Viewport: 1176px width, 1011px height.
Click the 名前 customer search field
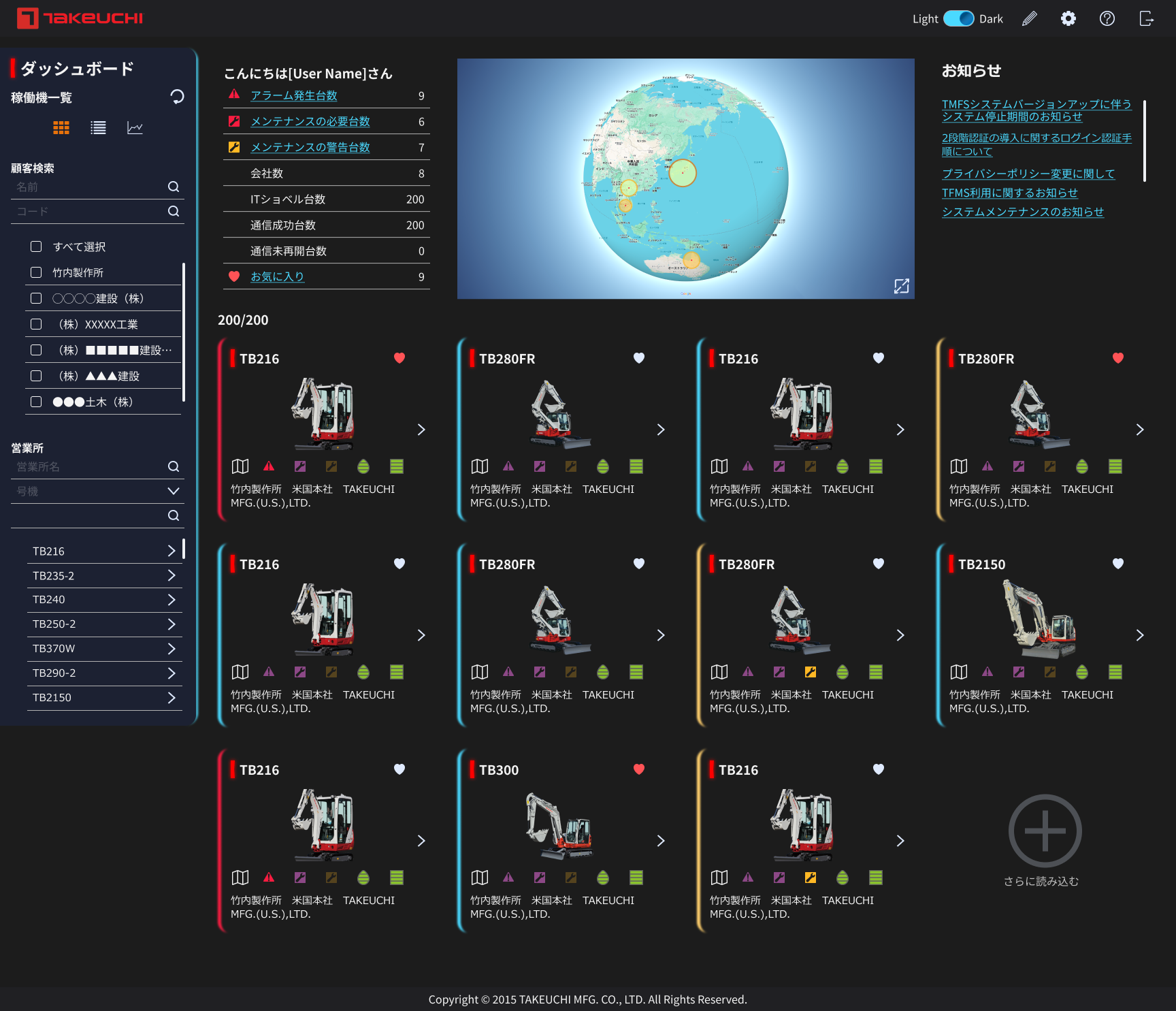pos(88,187)
